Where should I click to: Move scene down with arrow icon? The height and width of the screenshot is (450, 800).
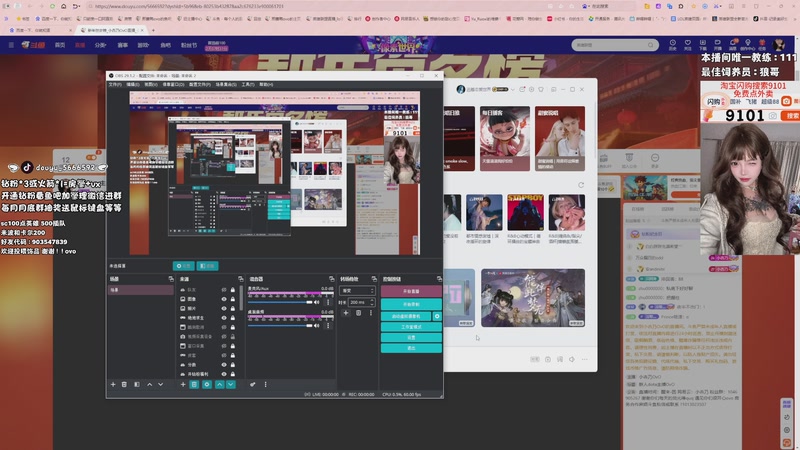point(160,384)
